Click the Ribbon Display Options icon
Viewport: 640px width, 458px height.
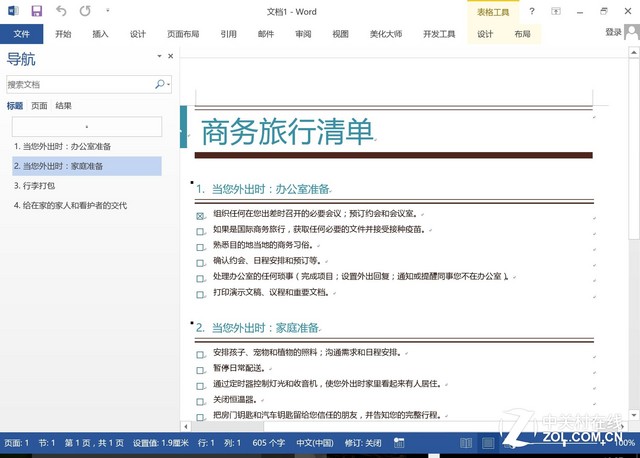point(579,11)
